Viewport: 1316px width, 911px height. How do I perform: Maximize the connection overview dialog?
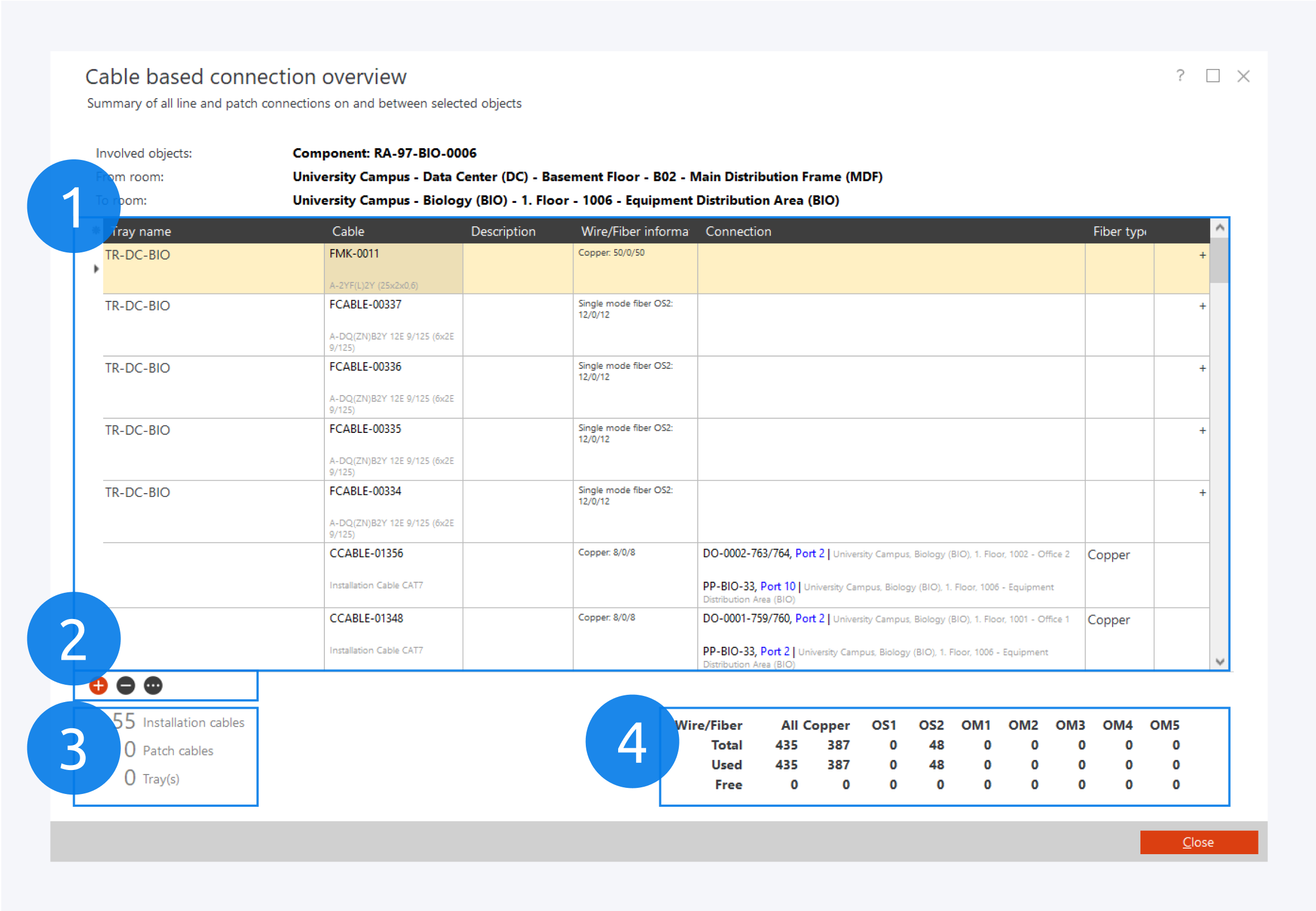[x=1213, y=76]
